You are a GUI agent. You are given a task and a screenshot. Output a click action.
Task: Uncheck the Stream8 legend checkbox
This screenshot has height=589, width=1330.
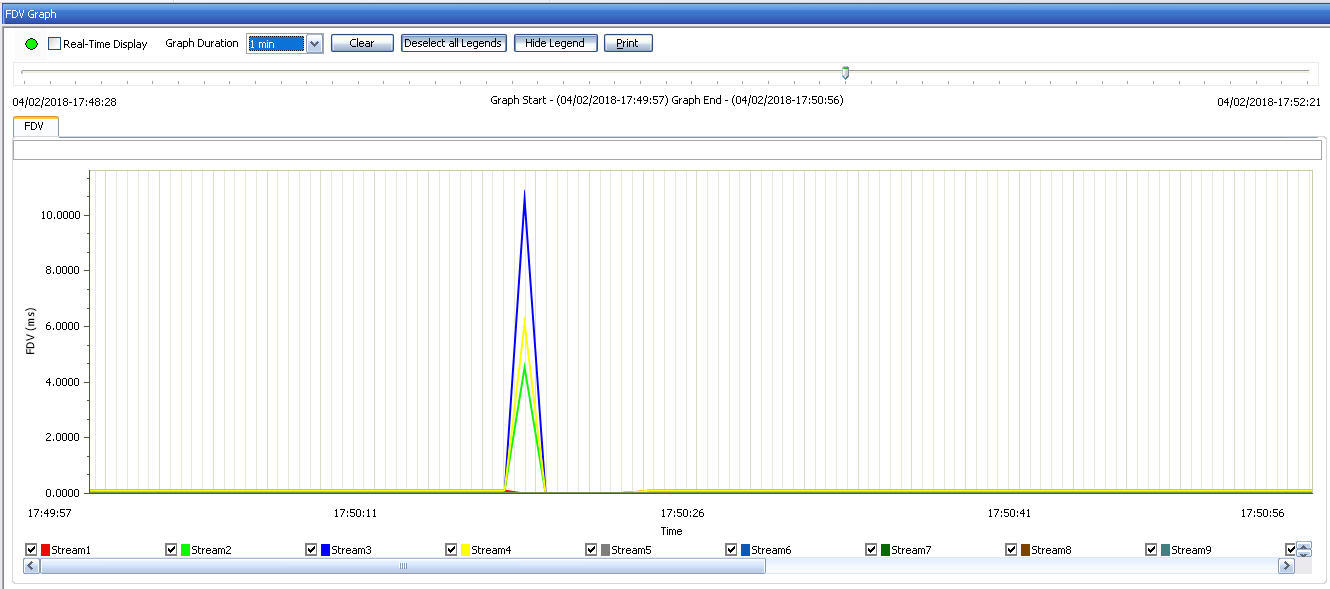[1011, 549]
